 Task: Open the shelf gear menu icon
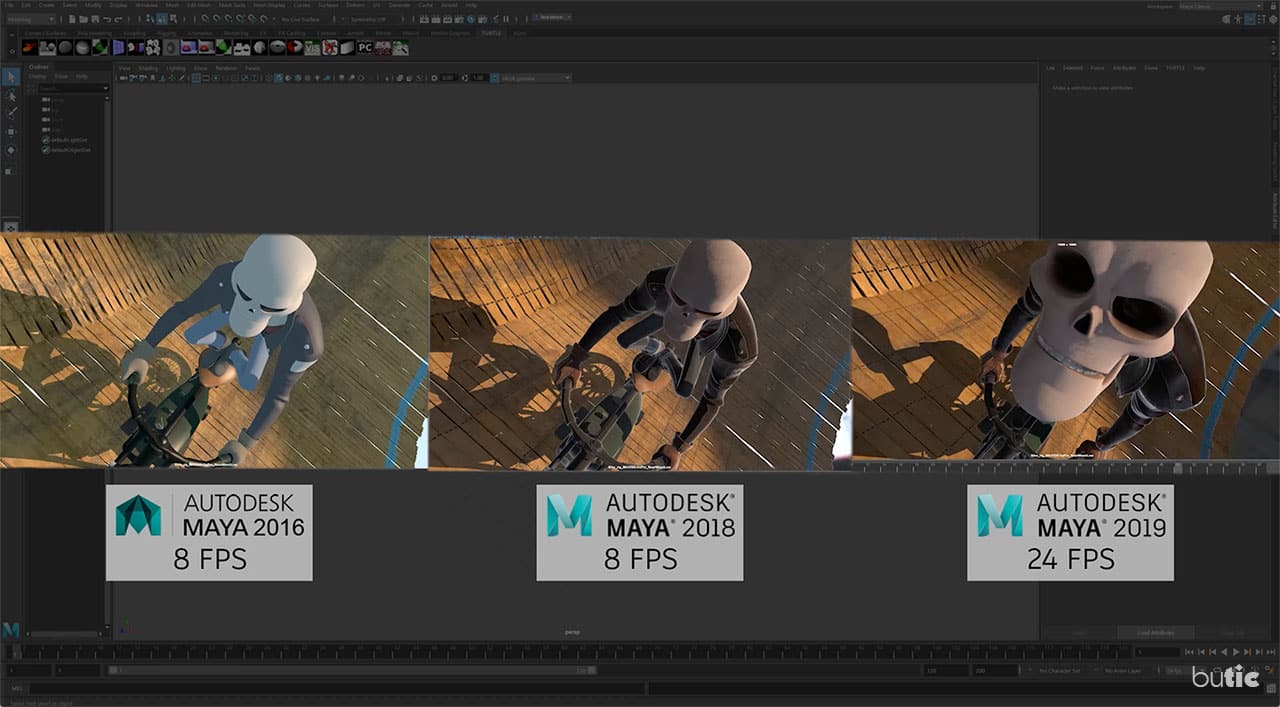[x=11, y=50]
